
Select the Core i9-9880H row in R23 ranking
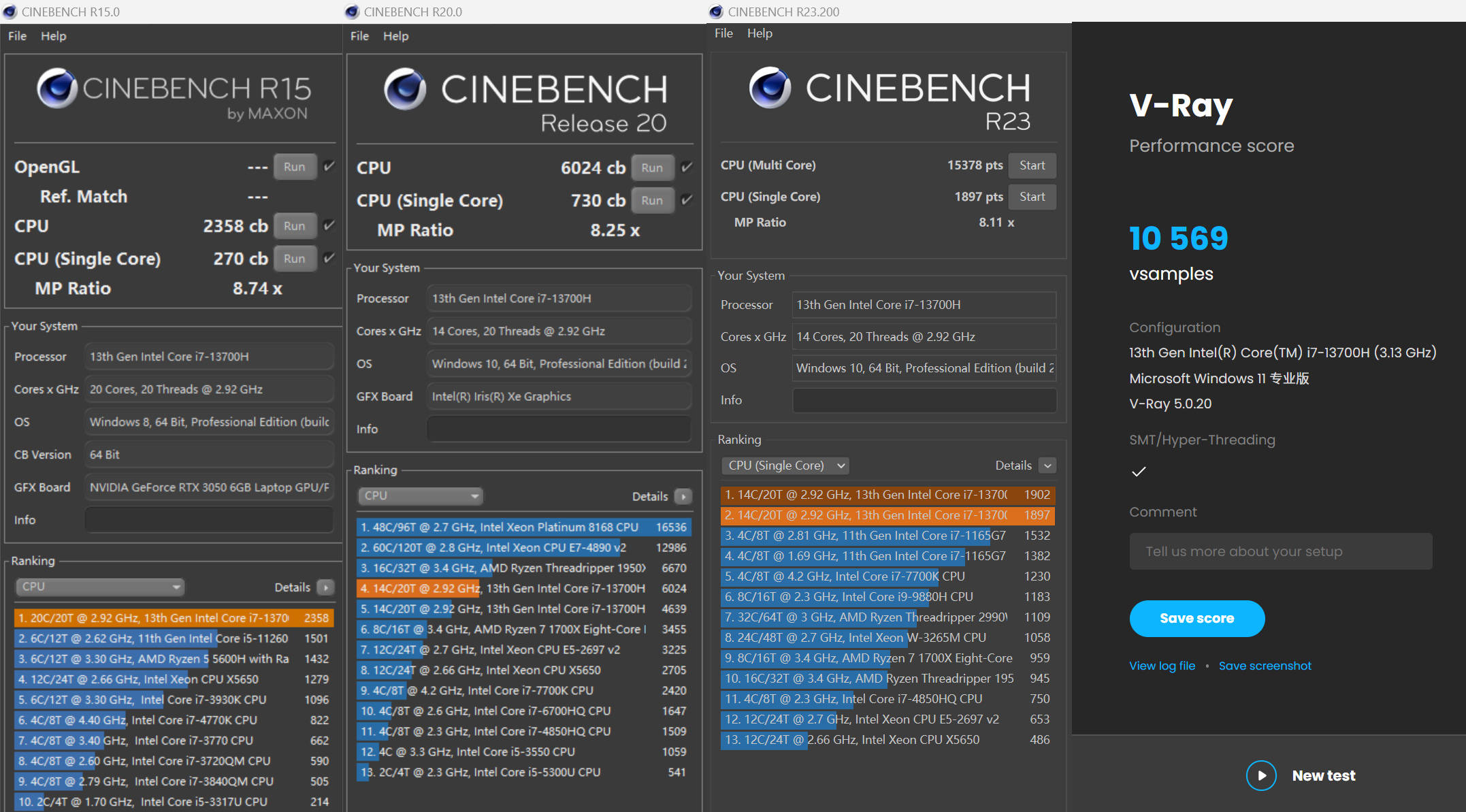887,597
